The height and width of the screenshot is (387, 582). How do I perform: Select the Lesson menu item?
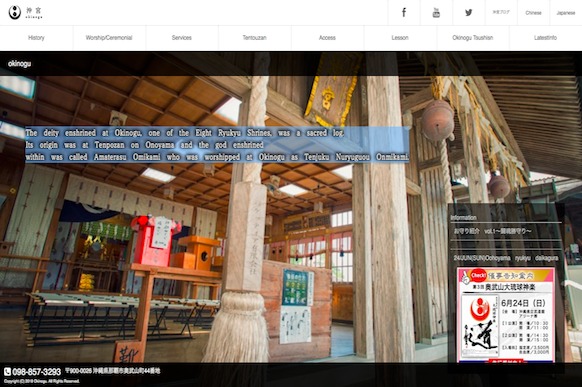tap(400, 38)
